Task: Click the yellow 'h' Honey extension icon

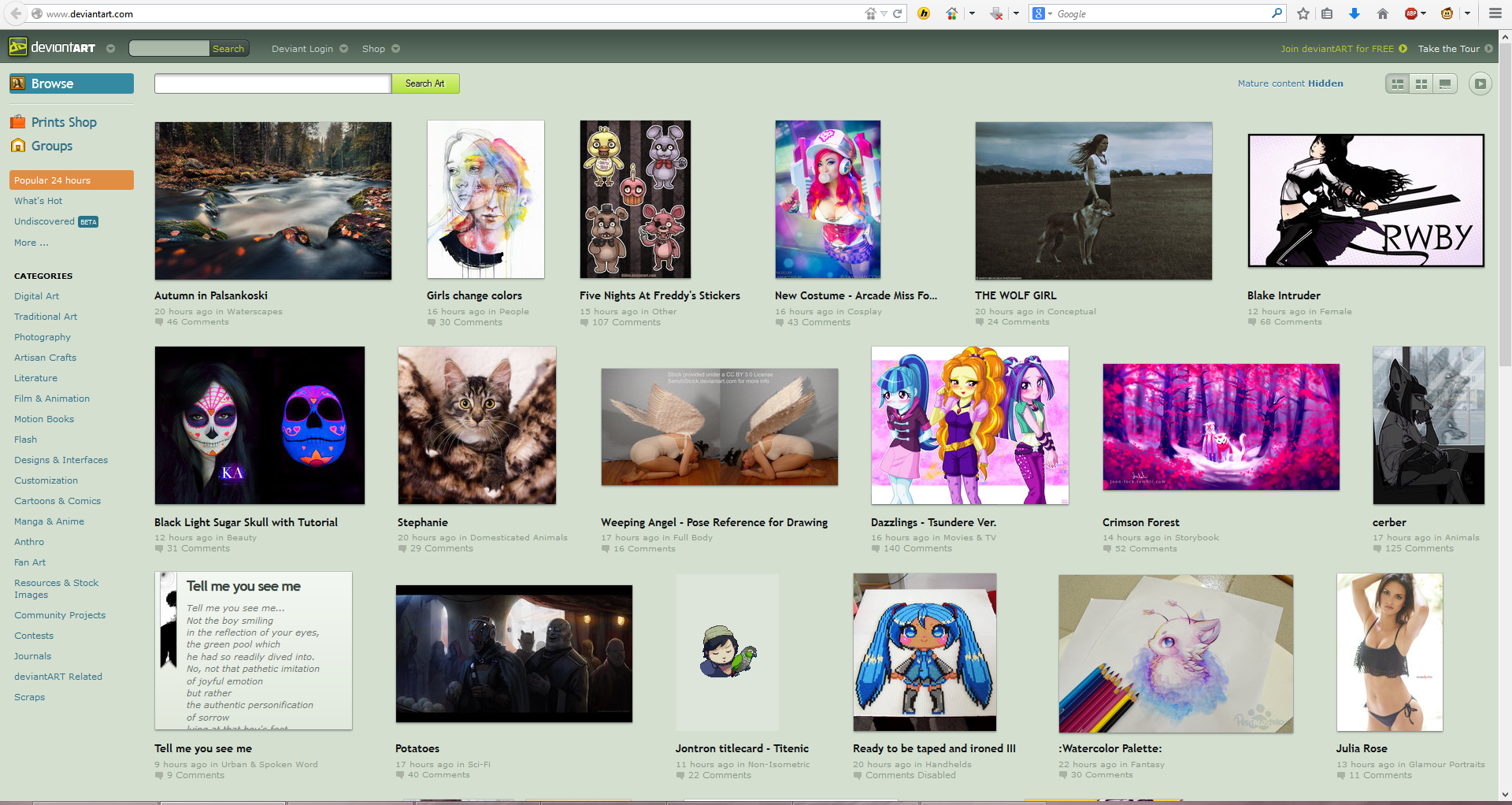Action: pos(924,13)
